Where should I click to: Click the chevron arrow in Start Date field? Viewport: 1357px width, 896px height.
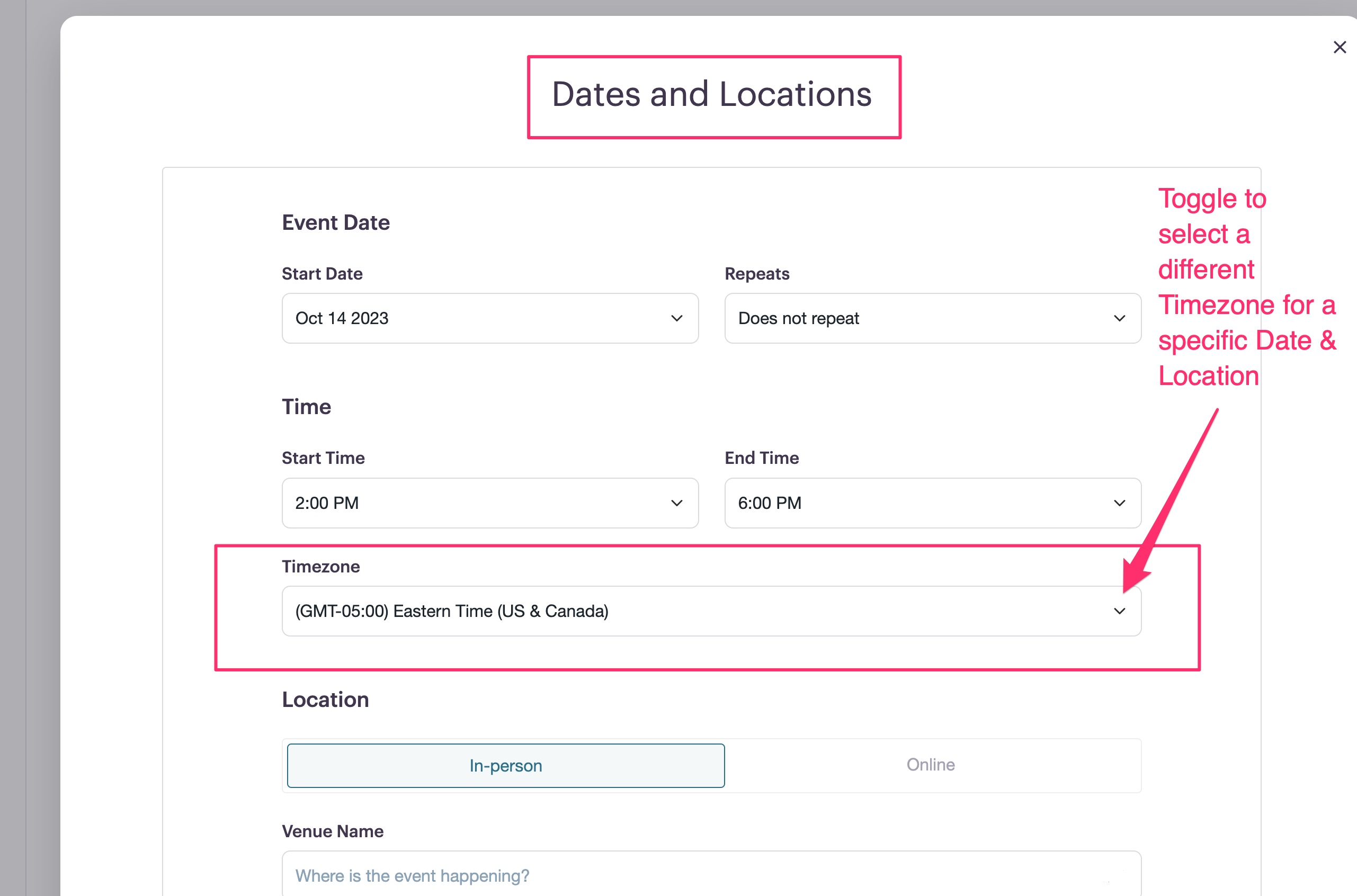[676, 318]
